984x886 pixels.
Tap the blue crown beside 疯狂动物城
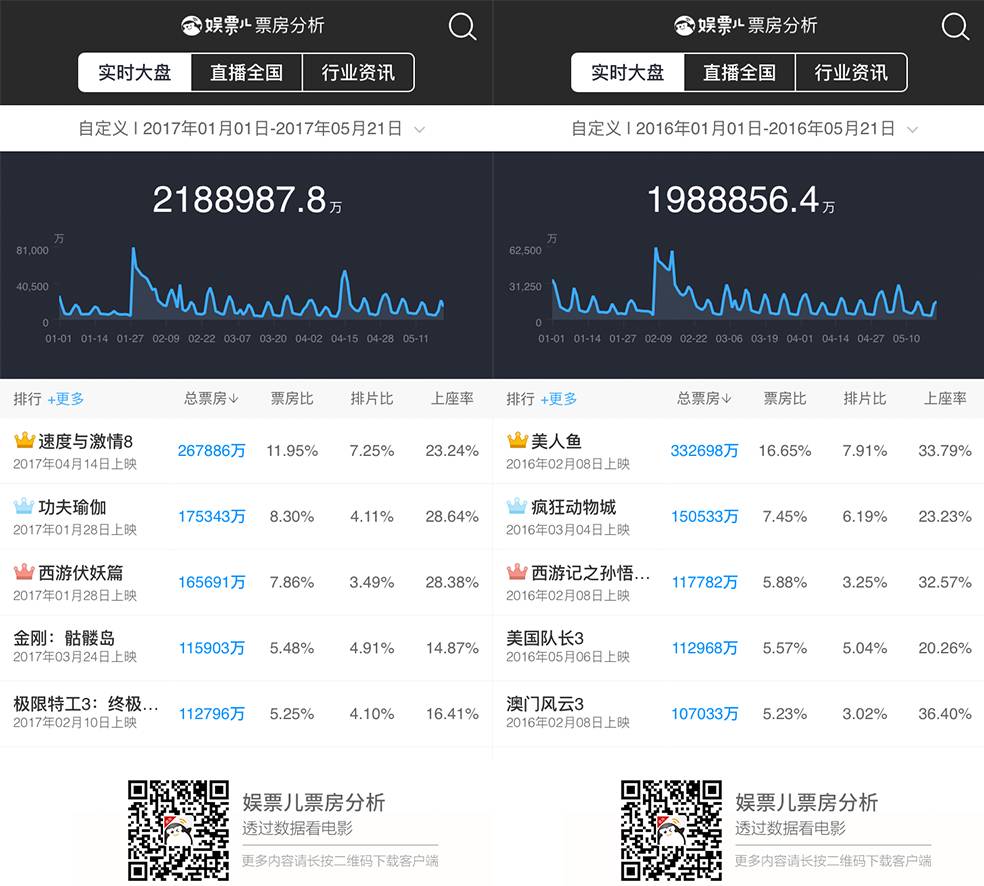point(517,506)
